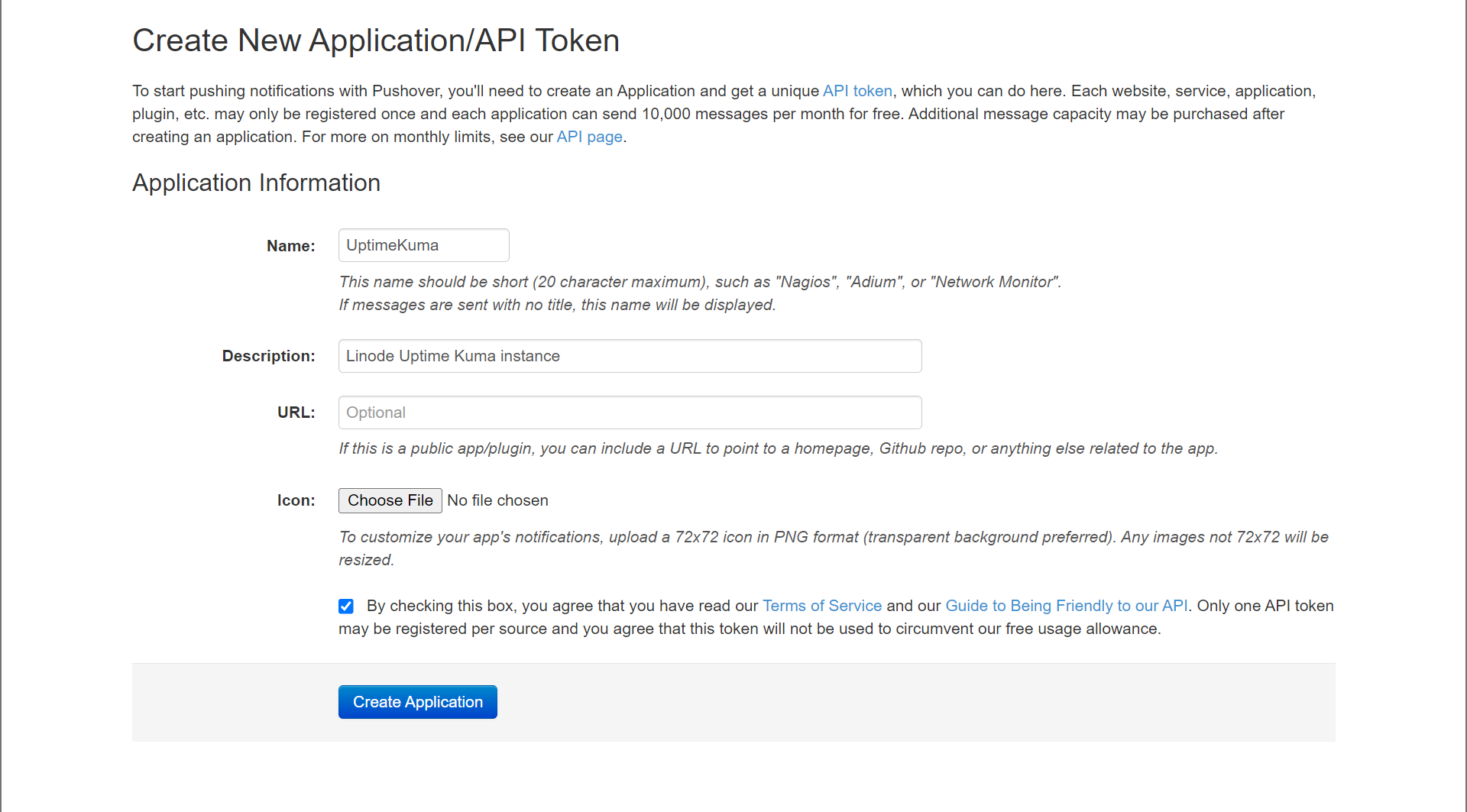
Task: Open the Terms of Service link
Action: [821, 606]
